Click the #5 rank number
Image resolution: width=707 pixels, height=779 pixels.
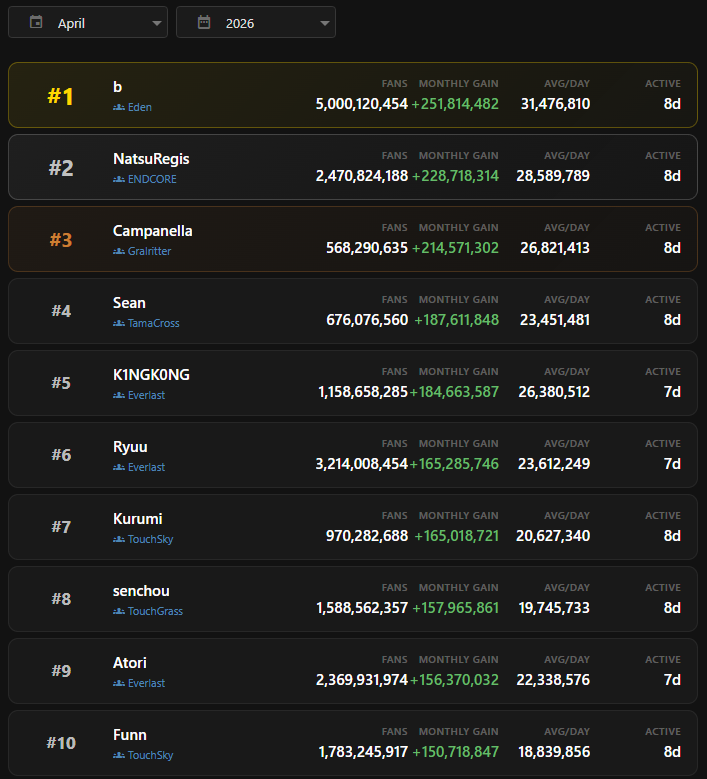click(61, 383)
